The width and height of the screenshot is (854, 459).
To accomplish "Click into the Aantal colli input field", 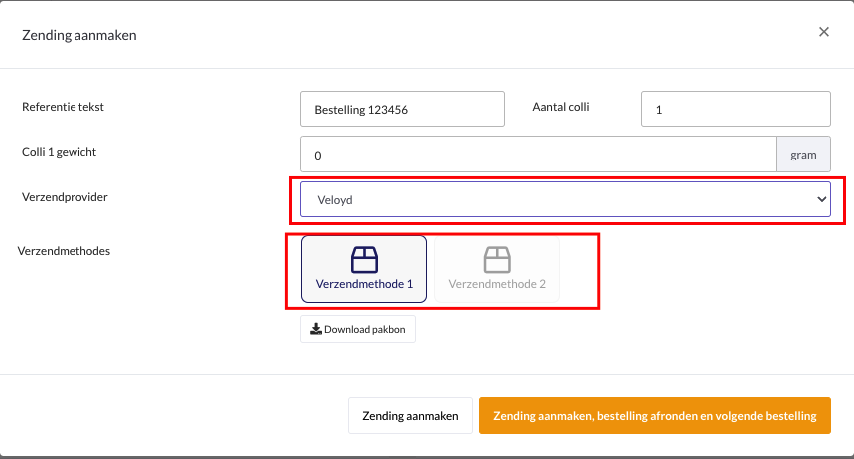I will point(735,109).
